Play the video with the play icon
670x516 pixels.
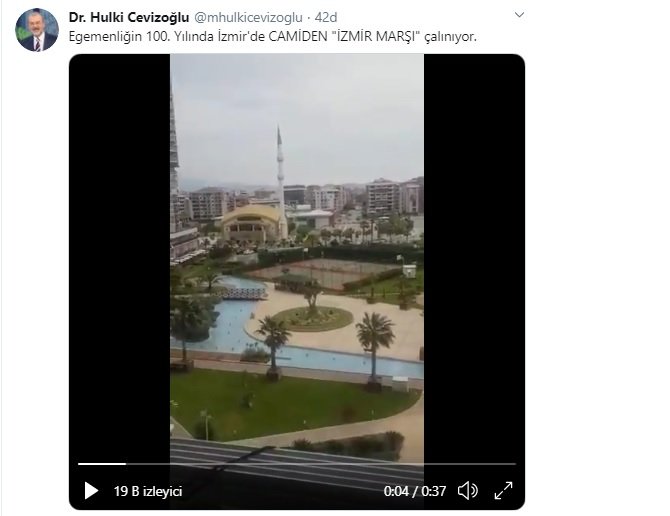point(91,491)
